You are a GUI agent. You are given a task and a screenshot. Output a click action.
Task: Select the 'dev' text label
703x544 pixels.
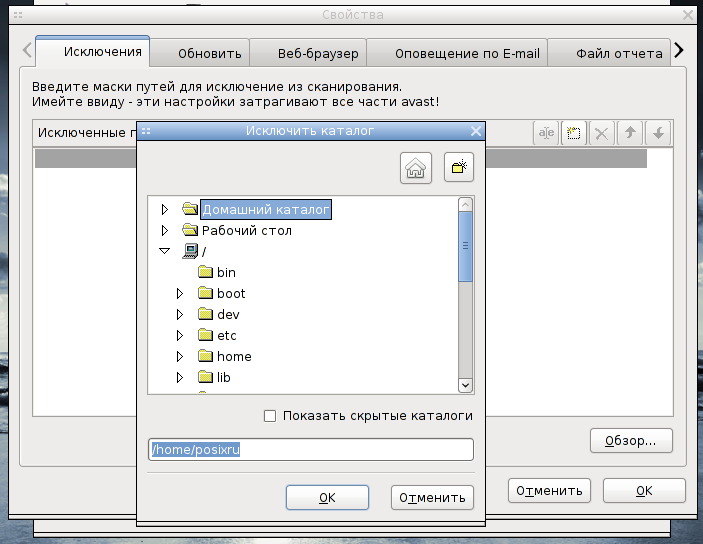click(228, 314)
